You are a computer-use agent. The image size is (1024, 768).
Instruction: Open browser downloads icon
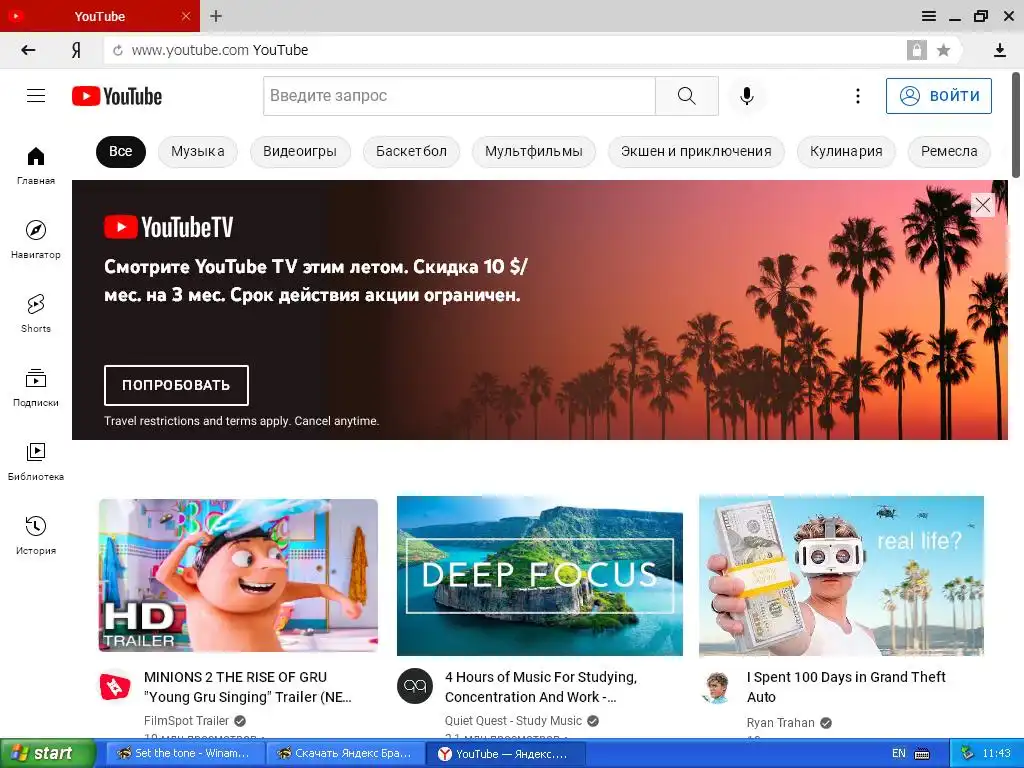(x=999, y=50)
